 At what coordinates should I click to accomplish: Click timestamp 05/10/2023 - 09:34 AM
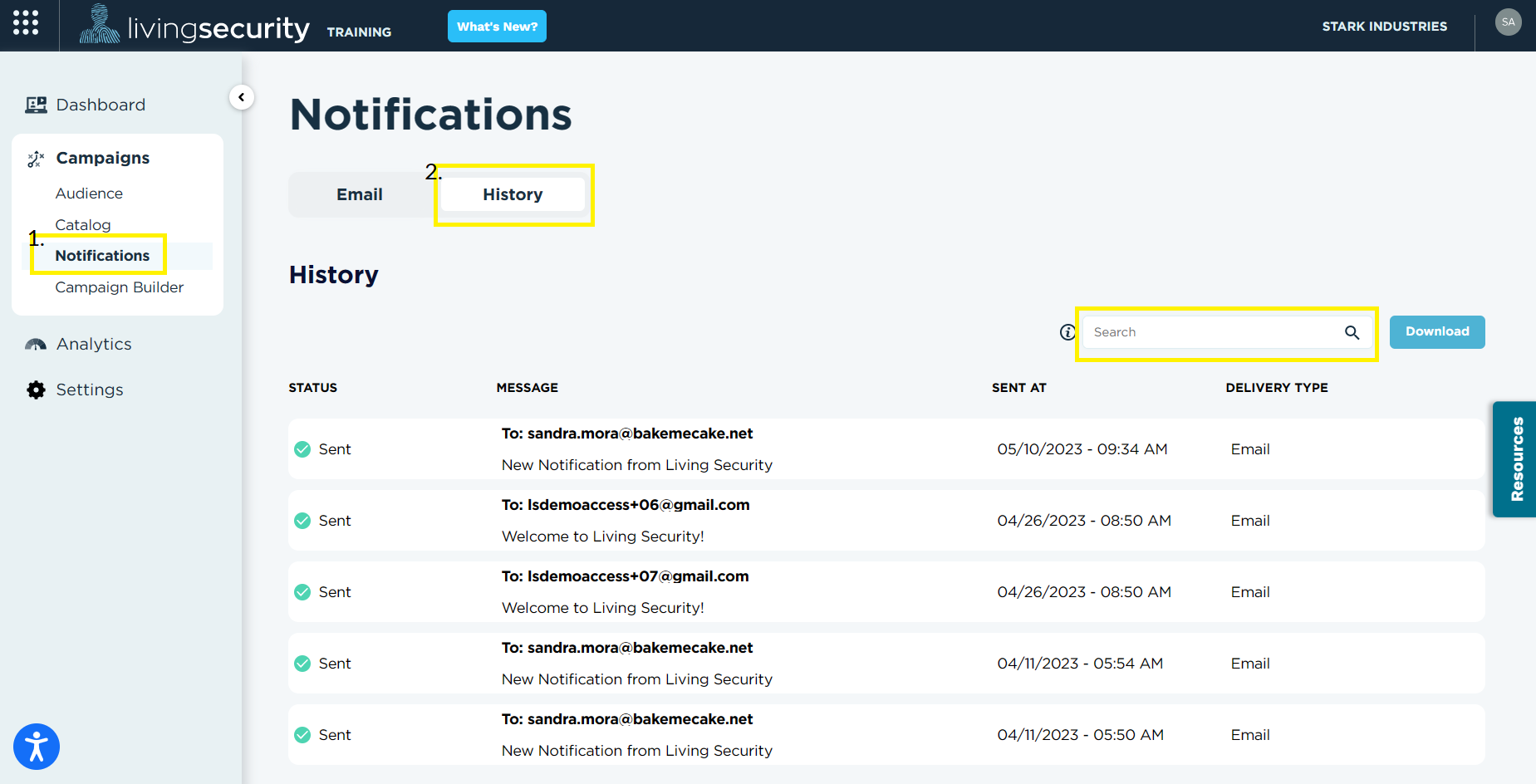click(x=1082, y=449)
